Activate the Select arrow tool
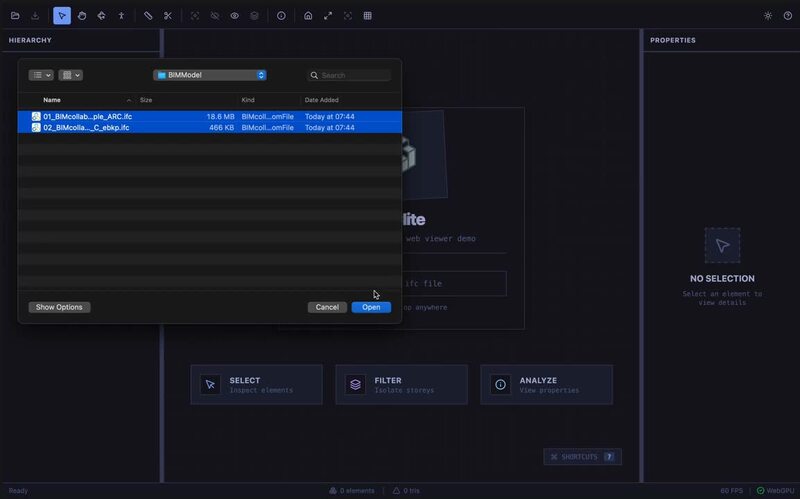The height and width of the screenshot is (499, 800). pyautogui.click(x=62, y=16)
